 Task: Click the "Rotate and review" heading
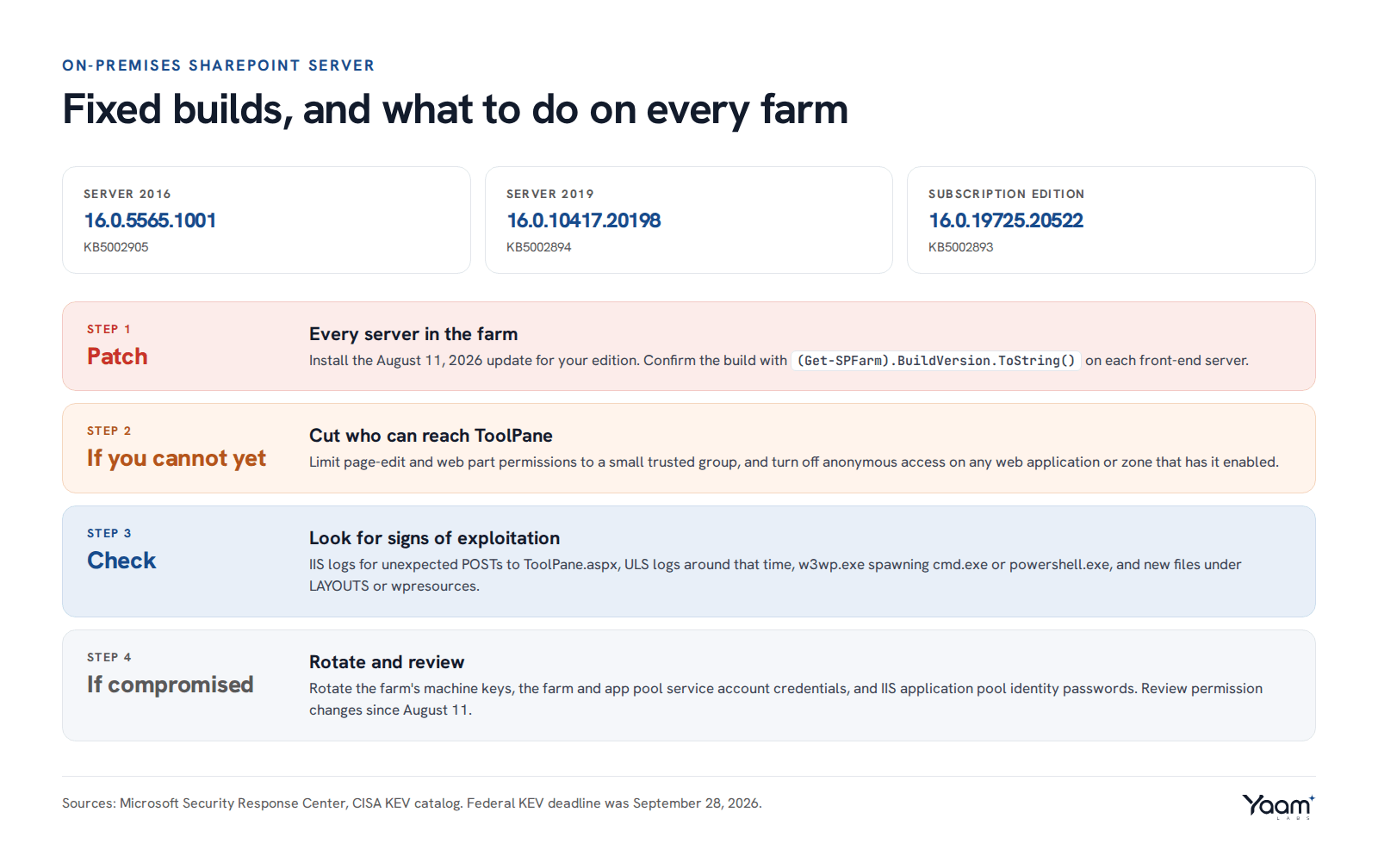pos(387,662)
